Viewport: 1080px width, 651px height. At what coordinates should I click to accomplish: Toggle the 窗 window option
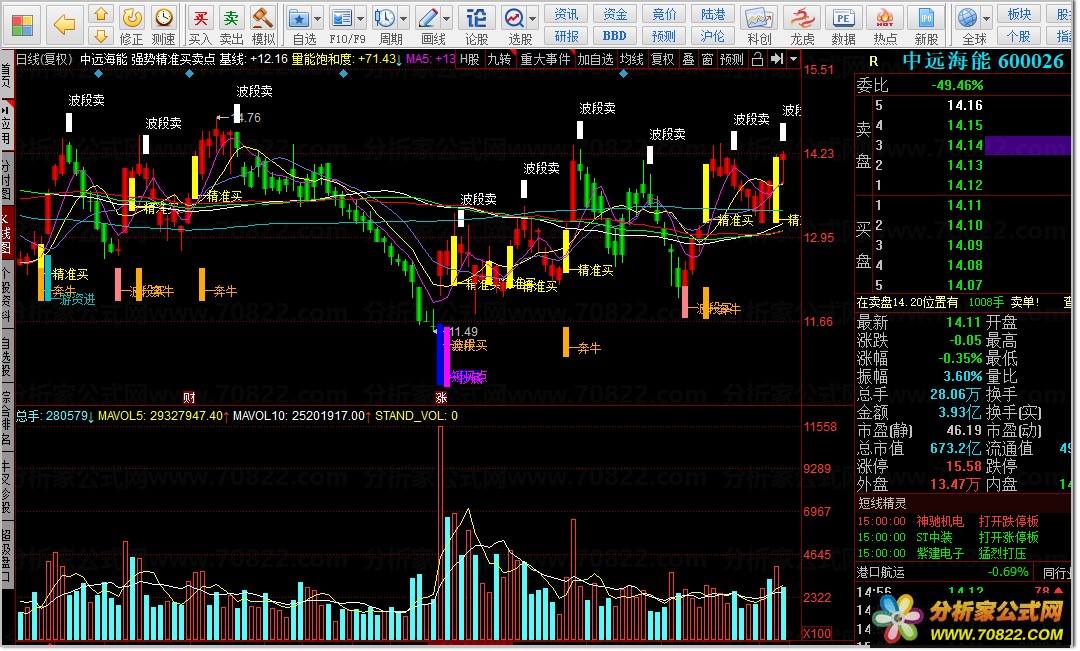707,59
